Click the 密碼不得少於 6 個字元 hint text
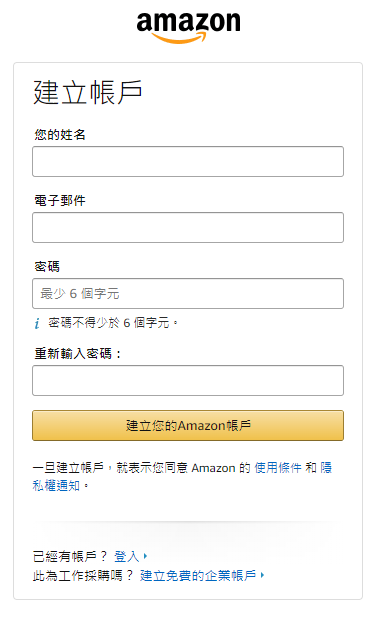 click(x=113, y=323)
